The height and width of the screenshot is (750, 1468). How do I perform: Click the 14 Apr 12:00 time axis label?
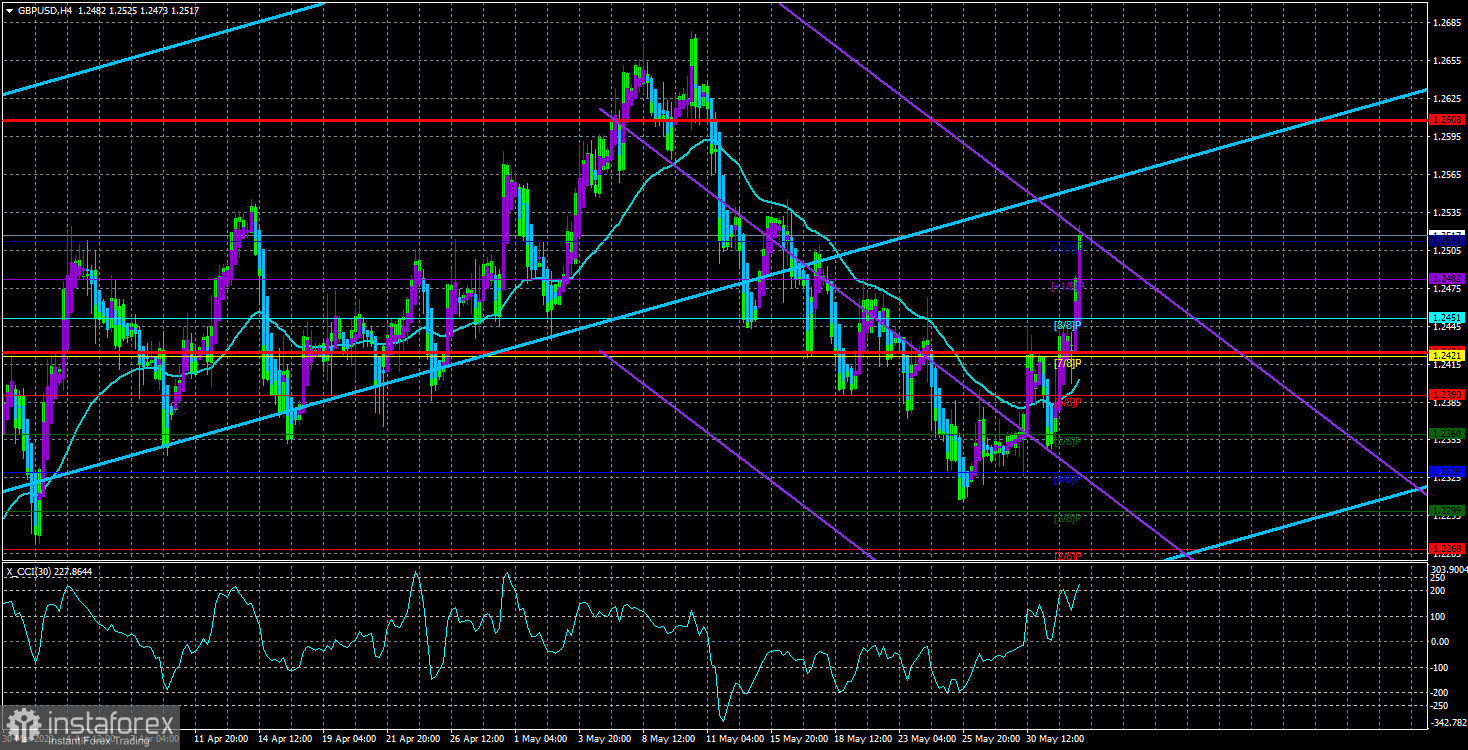tap(287, 740)
